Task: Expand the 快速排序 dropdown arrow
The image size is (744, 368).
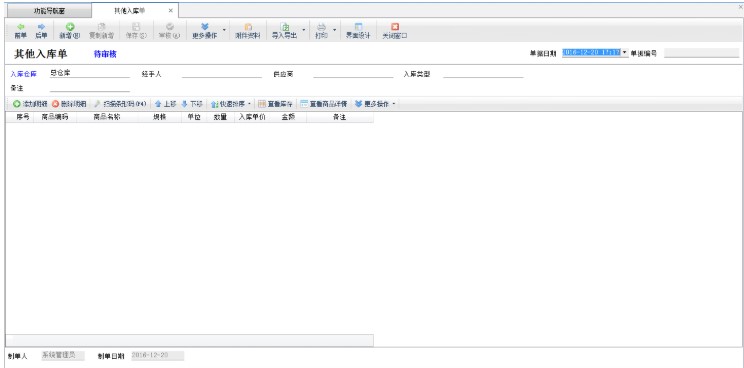Action: pos(250,104)
